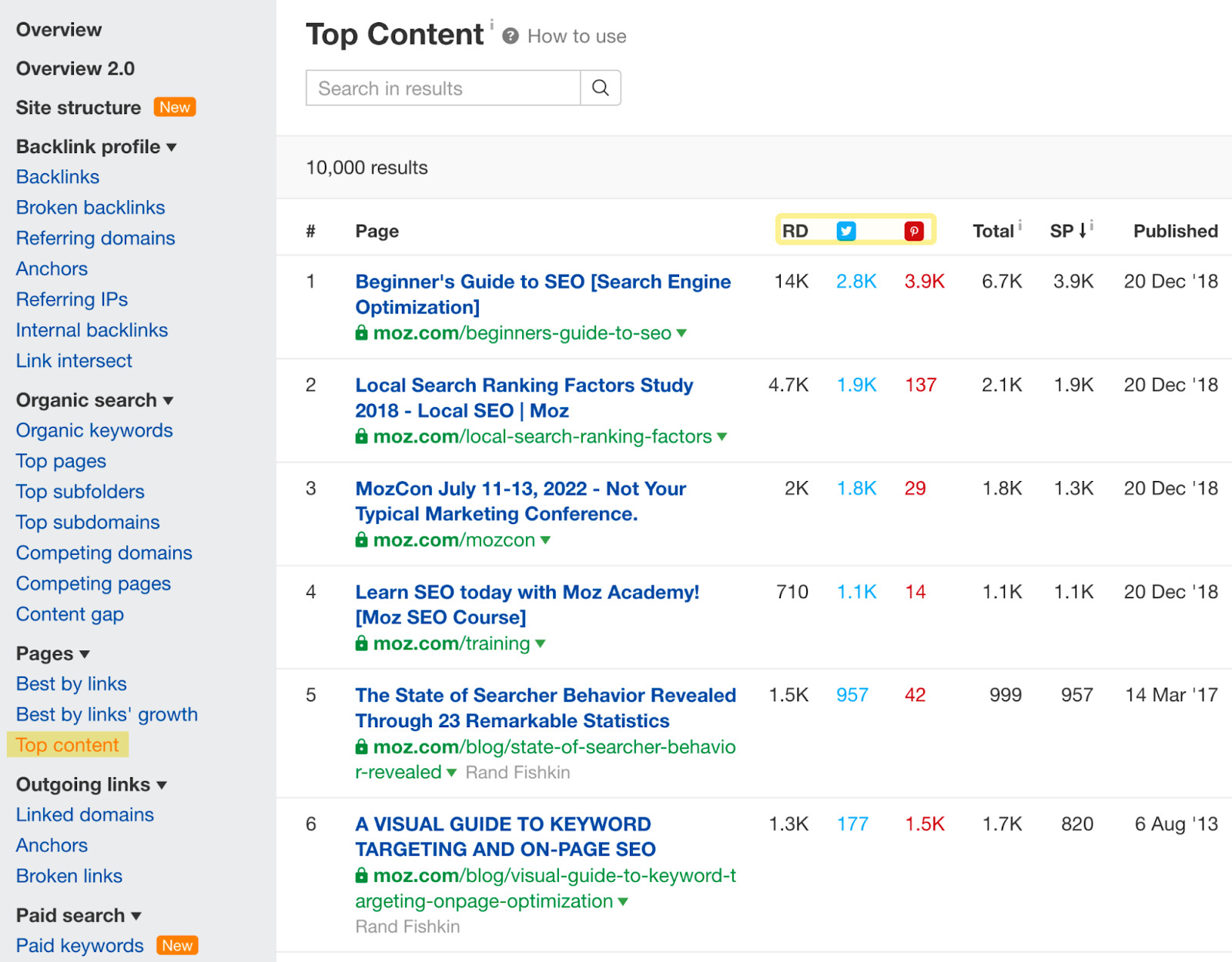Screen dimensions: 1232x962
Task: Sort by Twitter shares column icon
Action: 846,231
